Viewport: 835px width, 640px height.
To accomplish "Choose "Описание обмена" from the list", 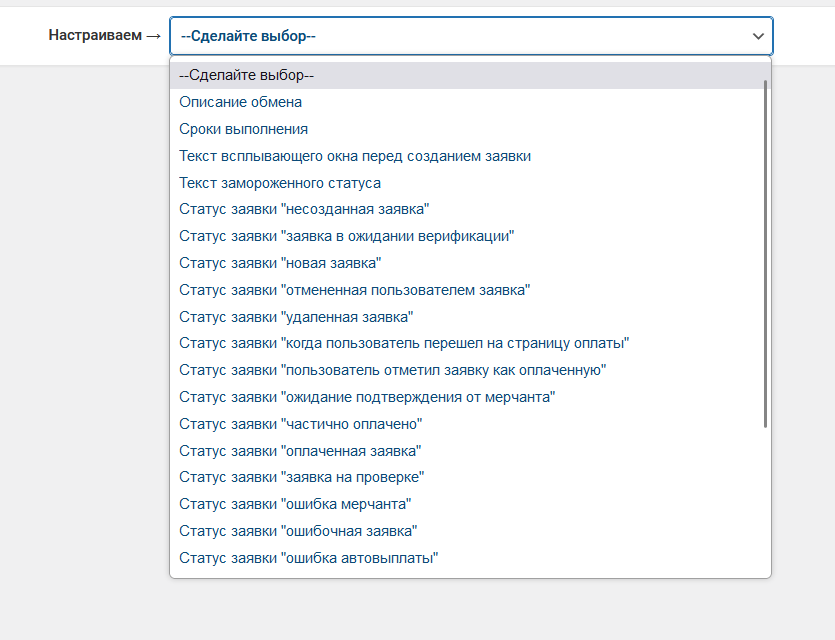I will point(241,102).
